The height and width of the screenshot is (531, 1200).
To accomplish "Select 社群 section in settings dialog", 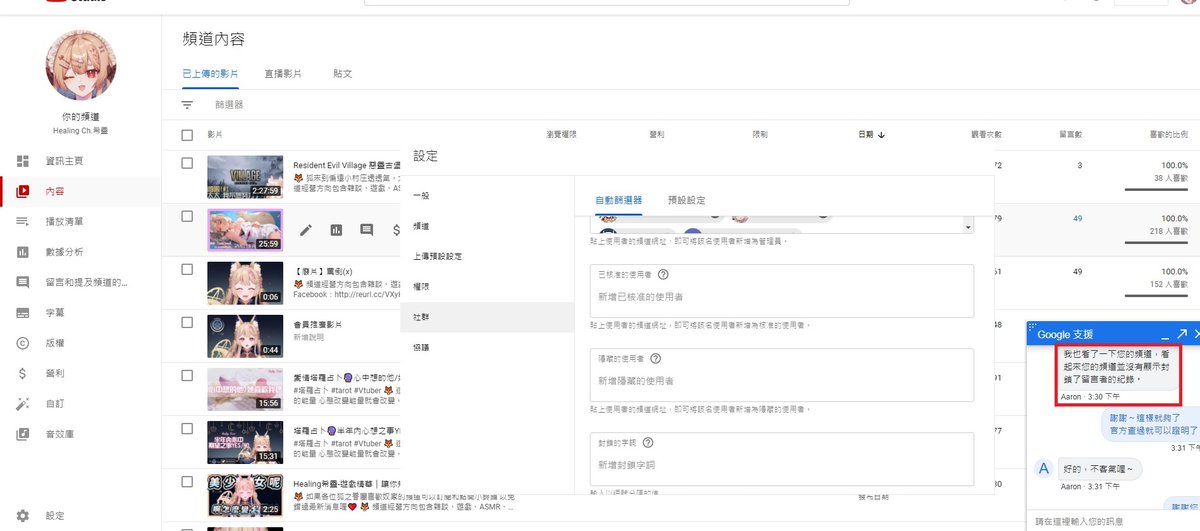I will click(487, 317).
